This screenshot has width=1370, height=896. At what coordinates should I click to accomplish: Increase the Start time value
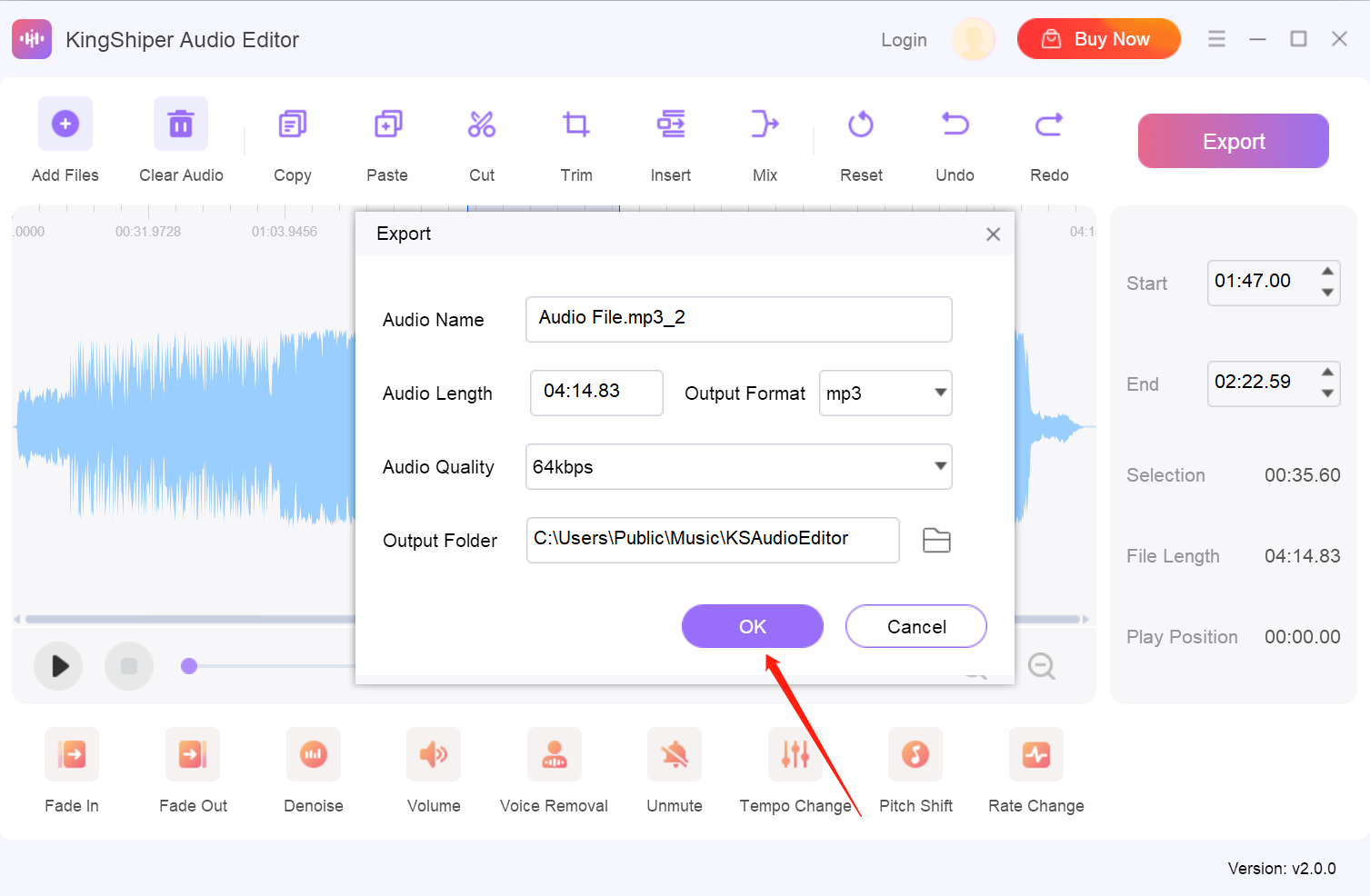pos(1328,272)
